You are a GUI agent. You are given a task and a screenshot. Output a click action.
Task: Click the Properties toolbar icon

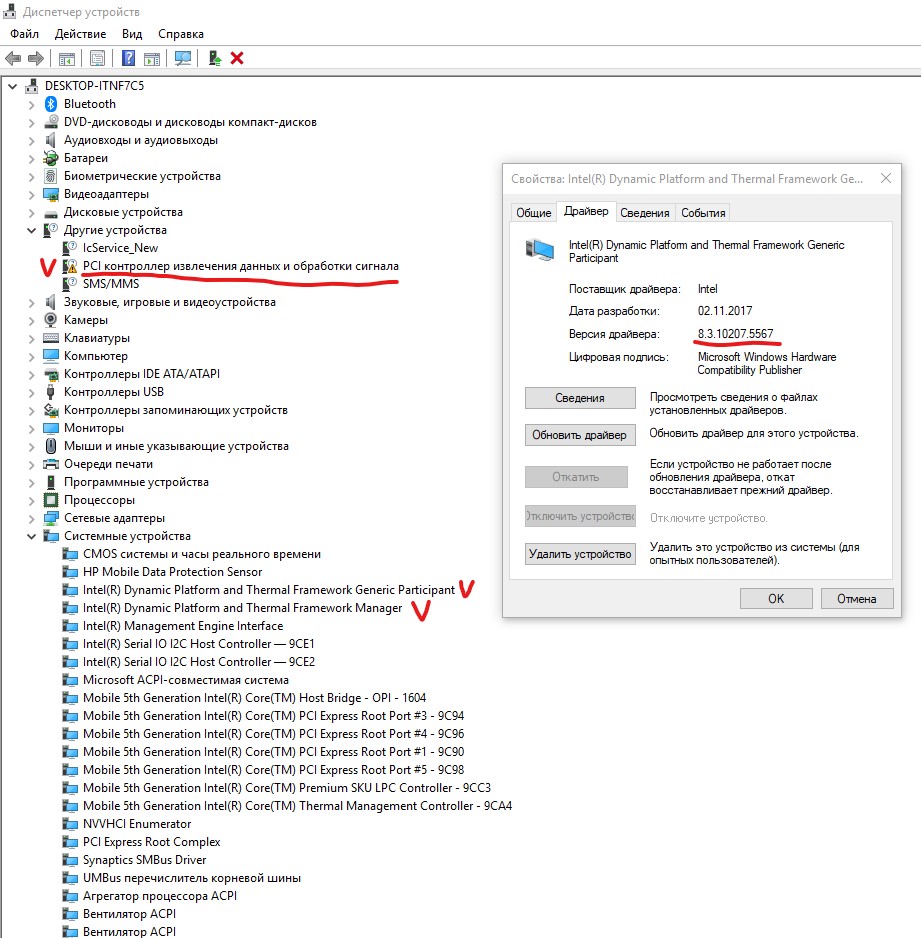97,59
